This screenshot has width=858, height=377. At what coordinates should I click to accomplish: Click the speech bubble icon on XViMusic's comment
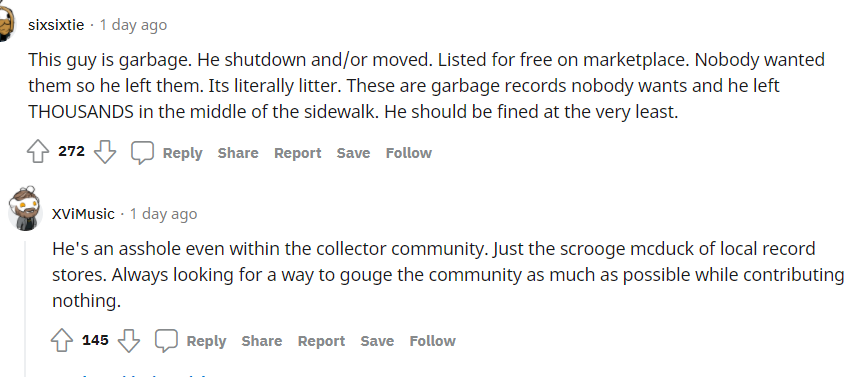166,341
